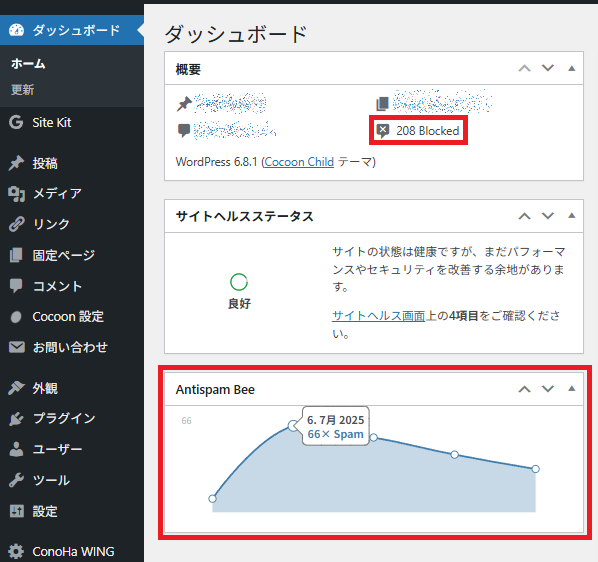Click the speech bubble icon beside コメント

[x=16, y=286]
